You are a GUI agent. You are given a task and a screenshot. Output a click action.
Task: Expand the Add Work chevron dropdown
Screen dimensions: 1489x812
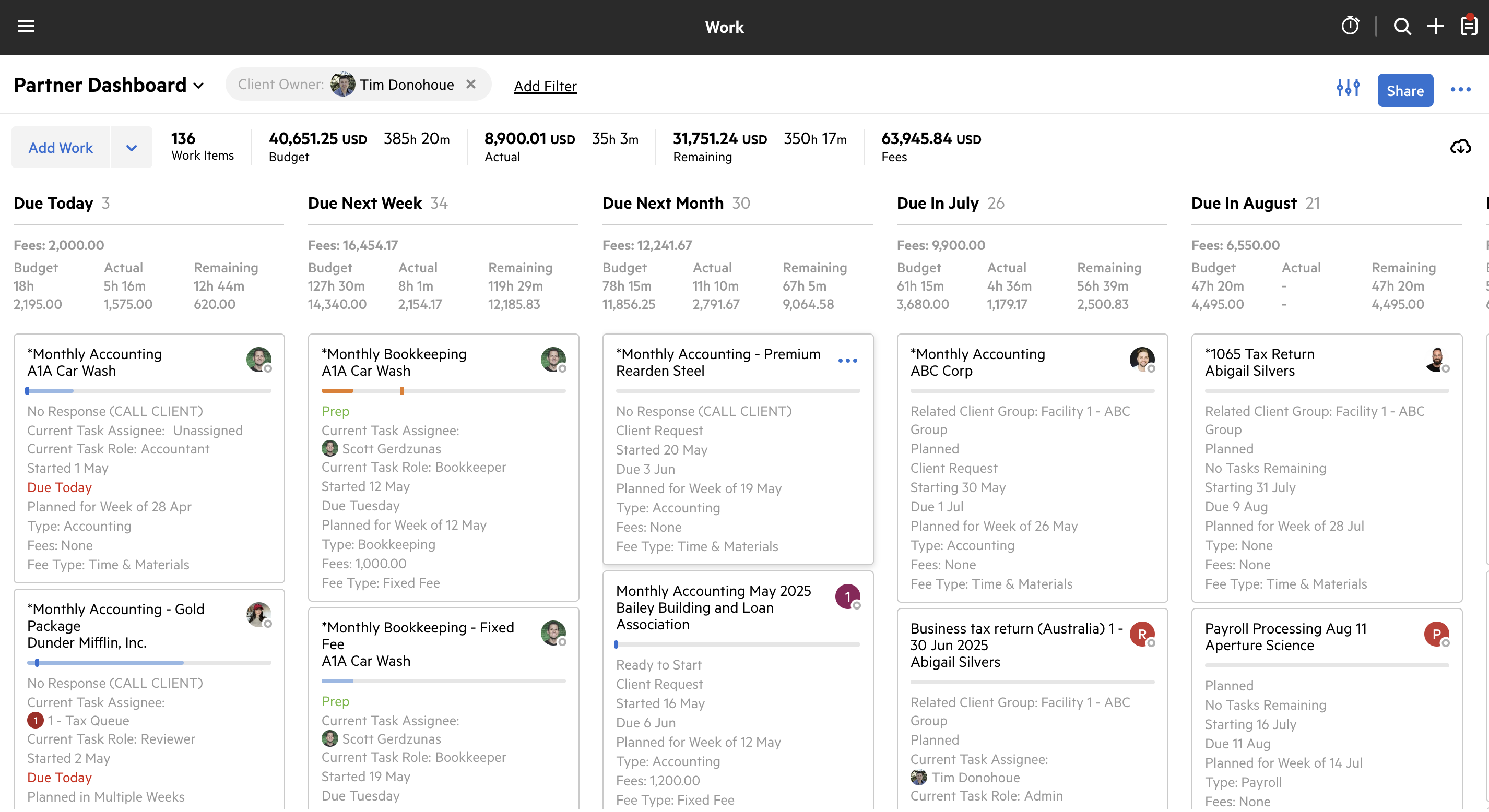pos(131,148)
